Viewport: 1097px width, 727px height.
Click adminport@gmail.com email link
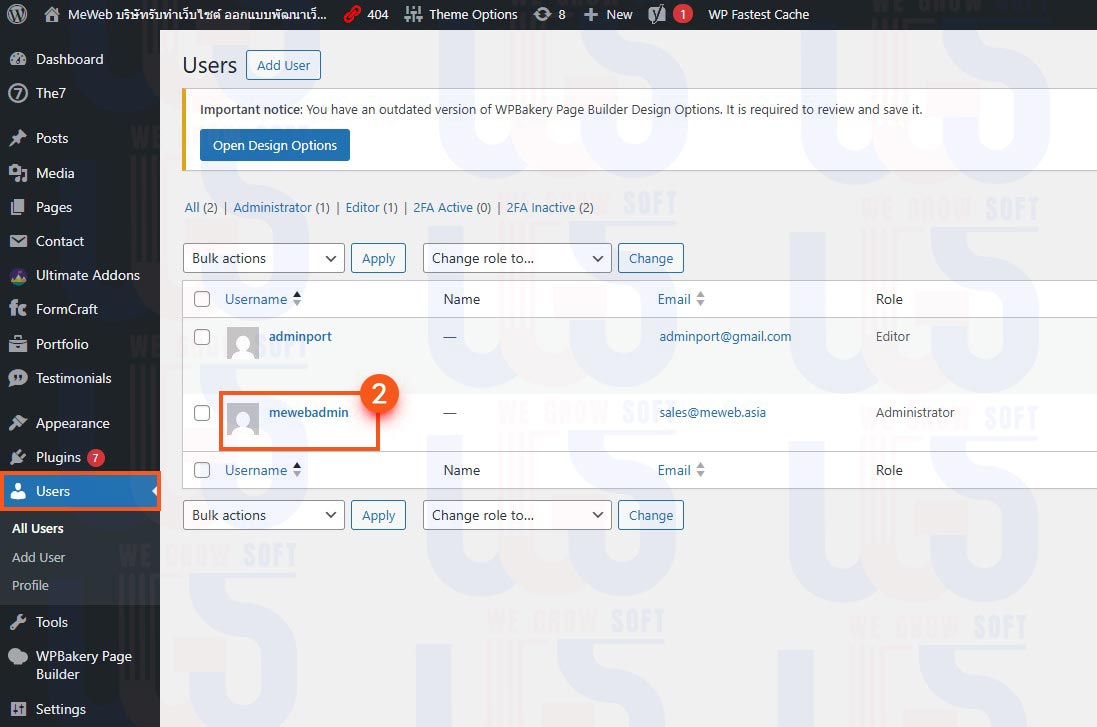pyautogui.click(x=725, y=337)
